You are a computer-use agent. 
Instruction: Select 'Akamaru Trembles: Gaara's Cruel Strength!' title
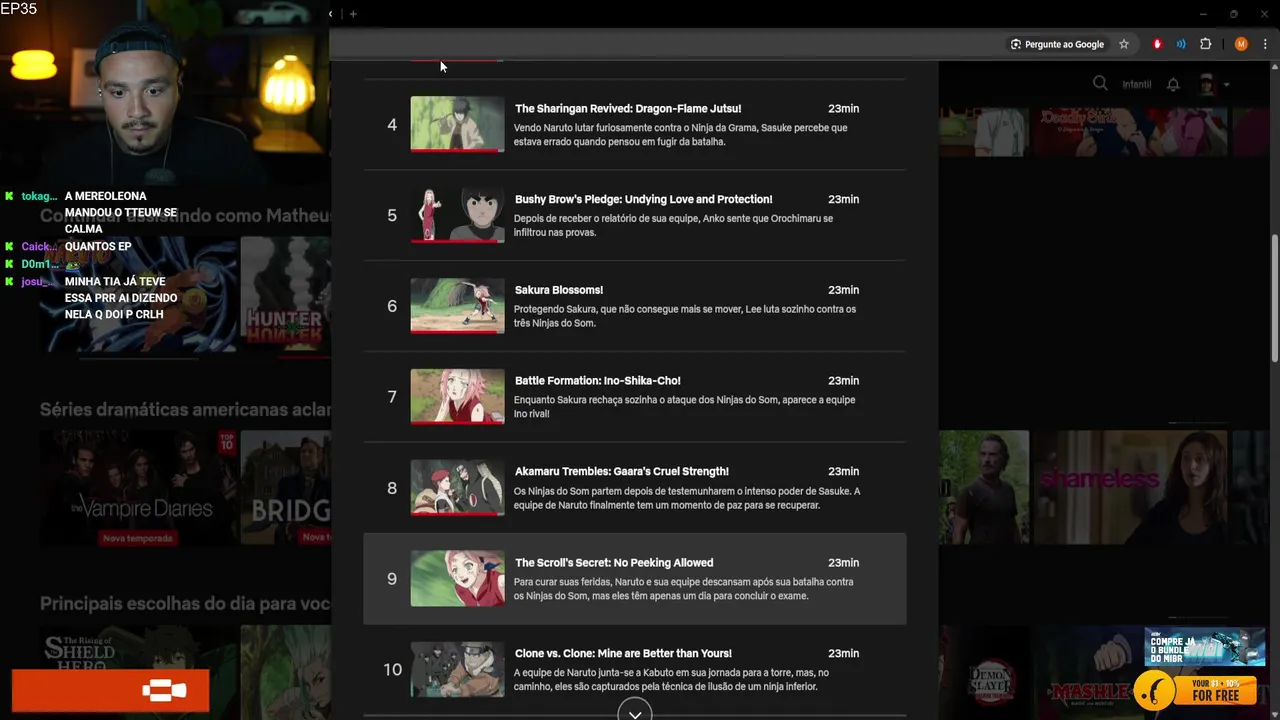click(x=621, y=472)
